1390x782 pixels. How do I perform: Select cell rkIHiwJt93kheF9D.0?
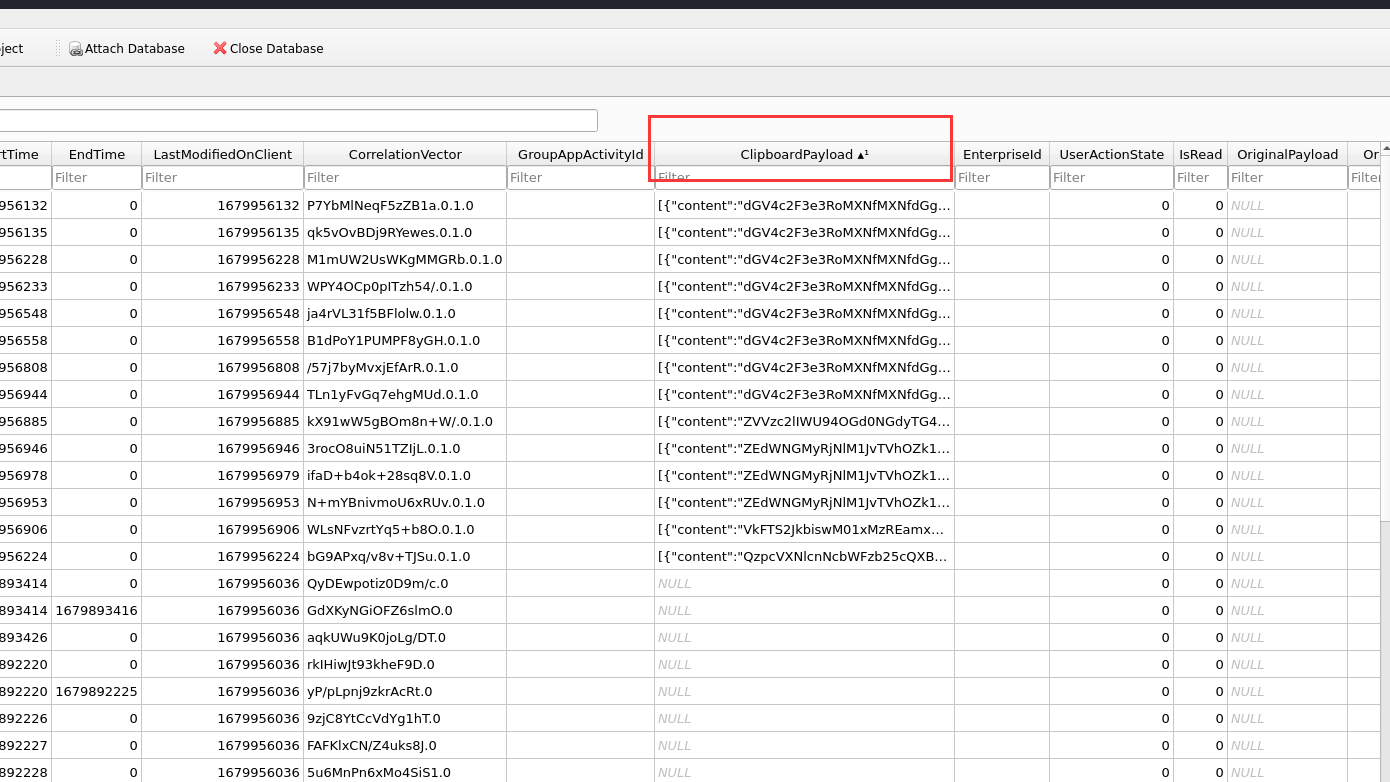point(405,664)
